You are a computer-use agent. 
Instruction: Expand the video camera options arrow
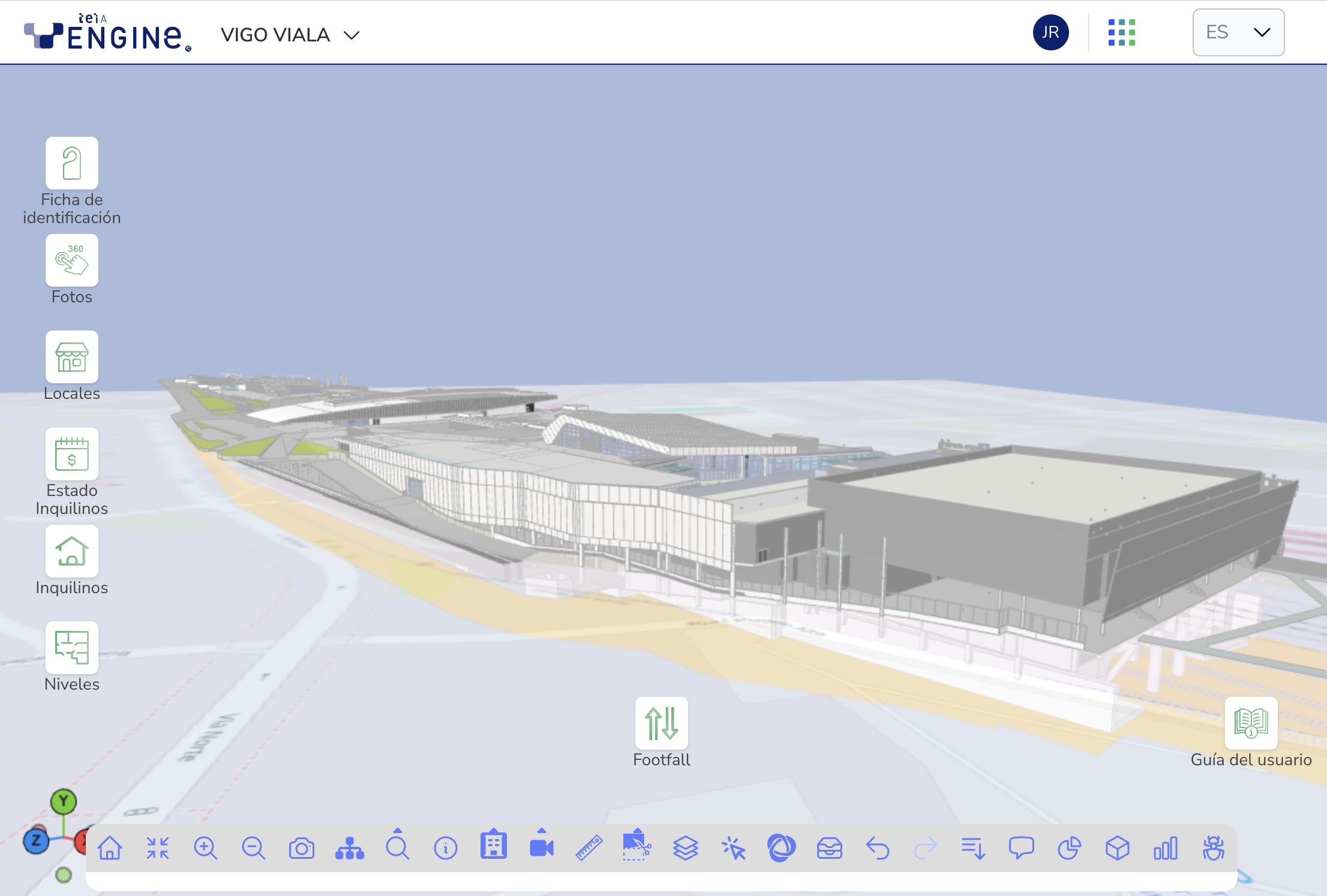(x=542, y=831)
